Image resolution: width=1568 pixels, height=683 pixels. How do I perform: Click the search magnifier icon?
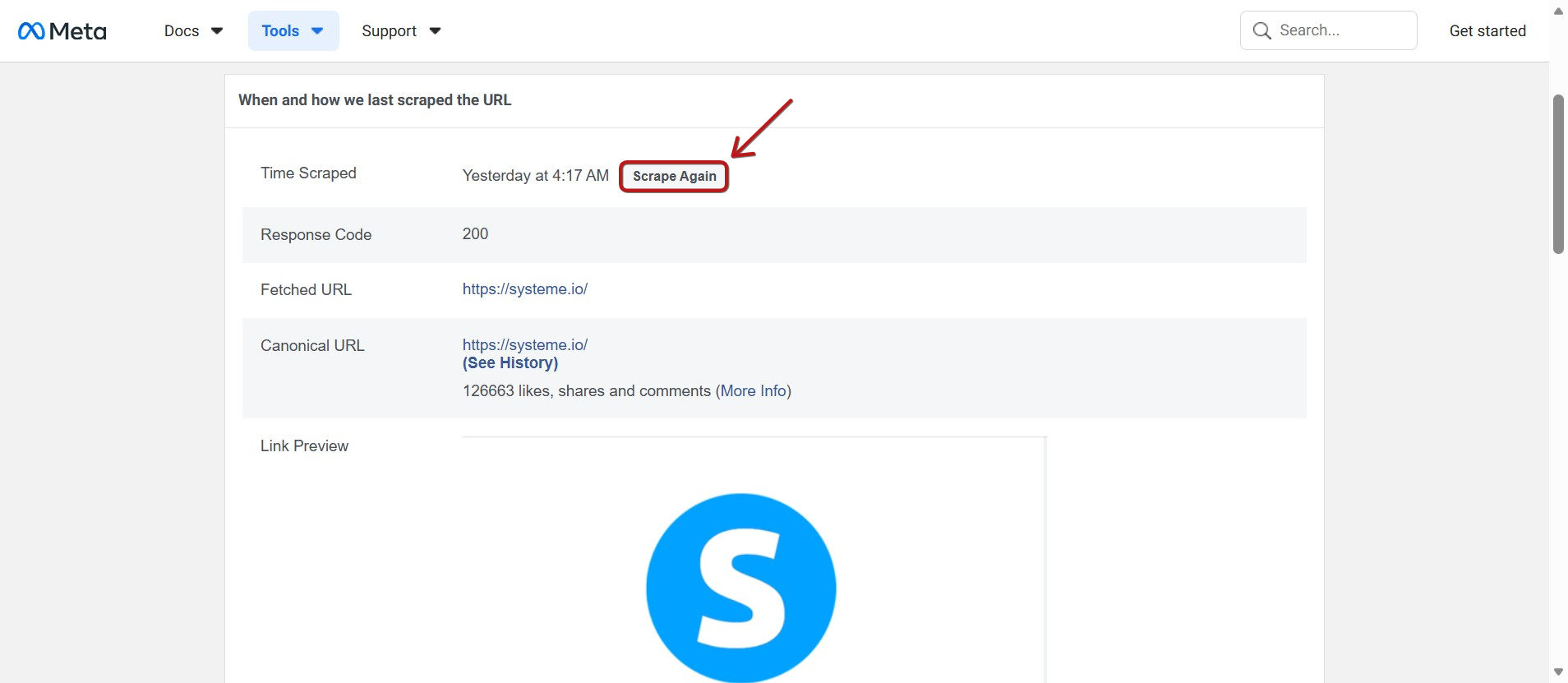[x=1261, y=30]
